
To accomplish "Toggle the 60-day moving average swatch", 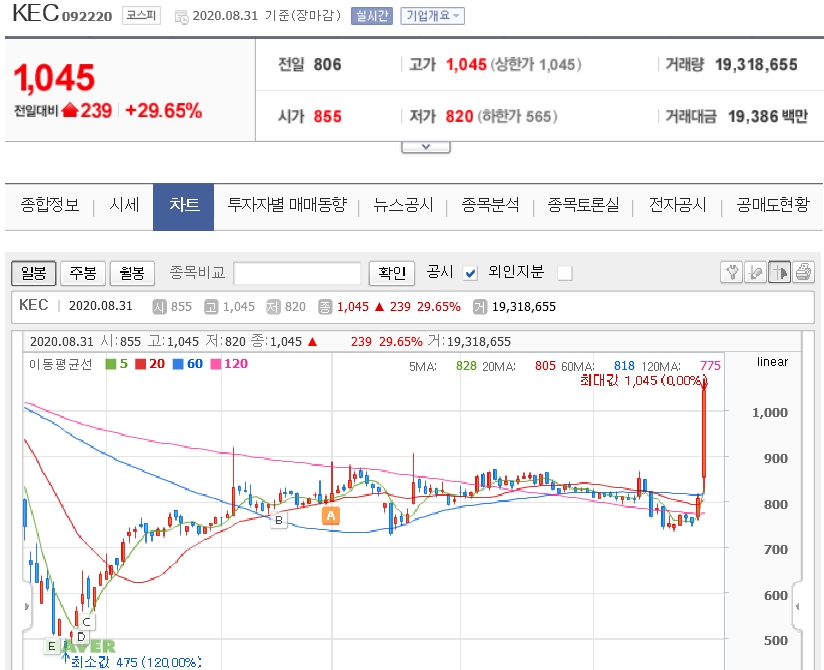I will 178,364.
